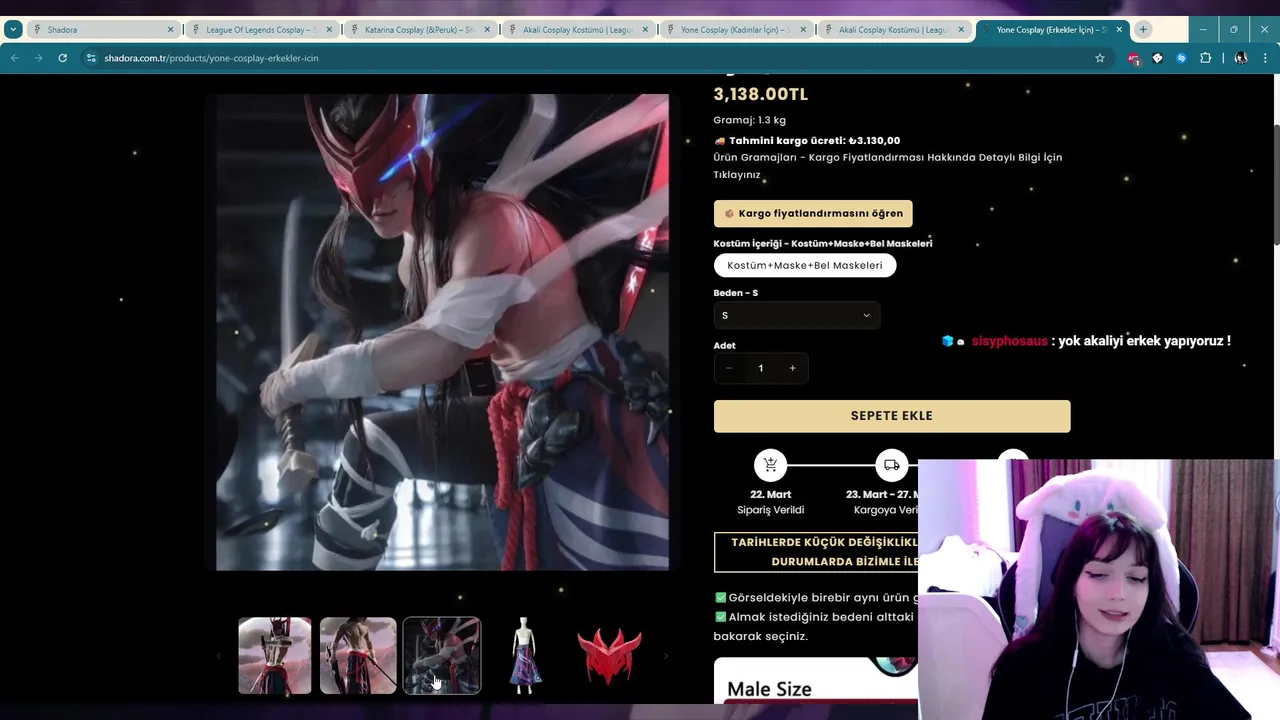
Task: Click the main product image
Action: pyautogui.click(x=442, y=332)
